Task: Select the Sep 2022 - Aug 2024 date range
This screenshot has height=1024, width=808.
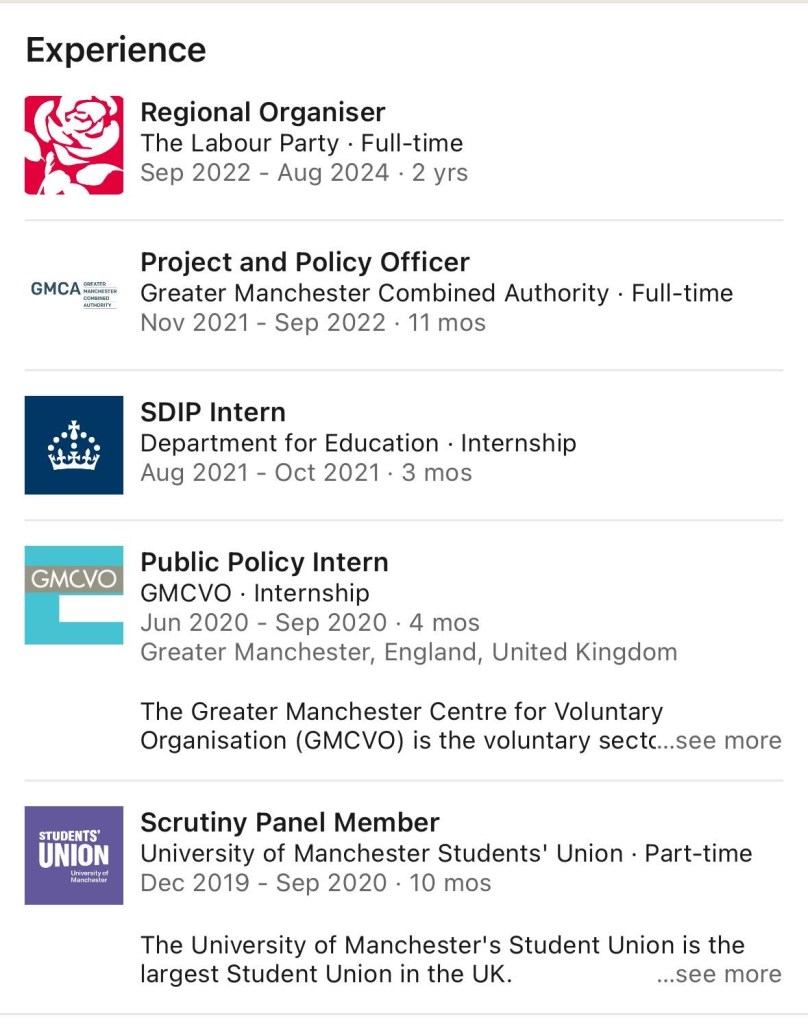Action: (x=264, y=173)
